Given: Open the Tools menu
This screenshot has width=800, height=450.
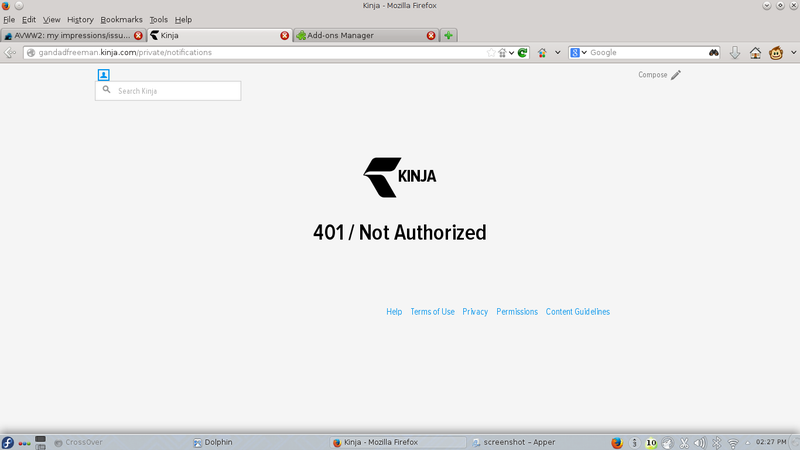Looking at the screenshot, I should pos(158,19).
